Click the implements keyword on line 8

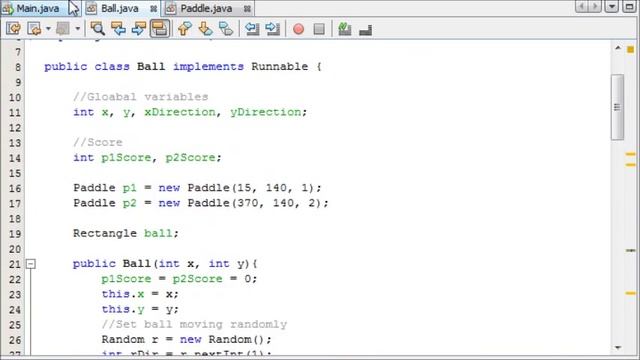208,67
